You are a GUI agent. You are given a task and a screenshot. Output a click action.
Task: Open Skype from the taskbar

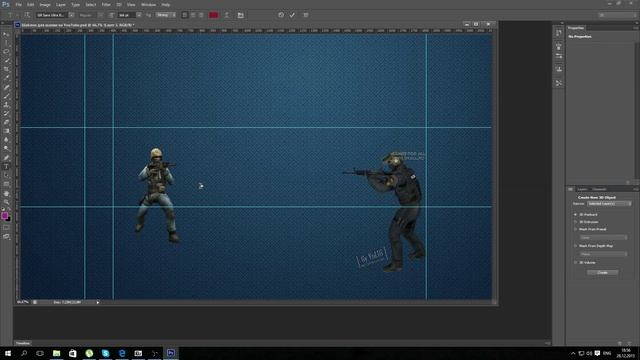105,353
